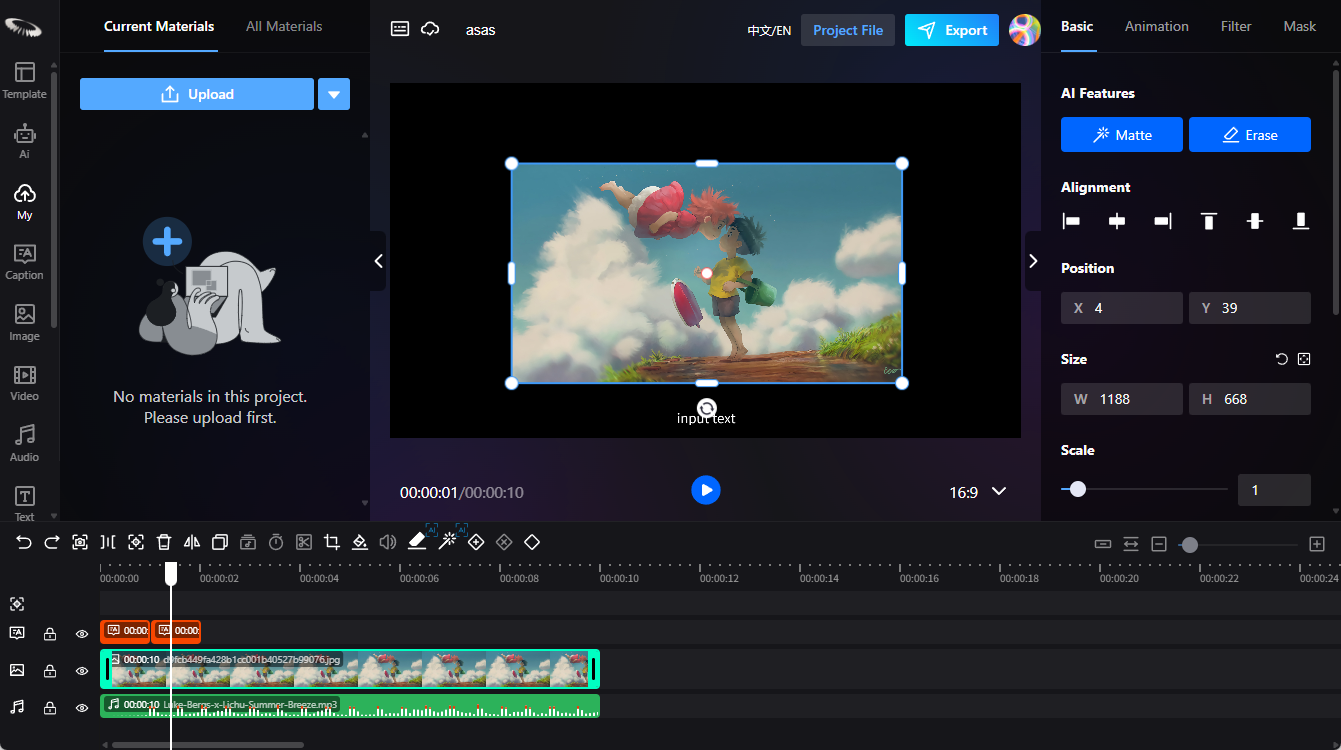Lock the image track
This screenshot has width=1341, height=750.
49,670
